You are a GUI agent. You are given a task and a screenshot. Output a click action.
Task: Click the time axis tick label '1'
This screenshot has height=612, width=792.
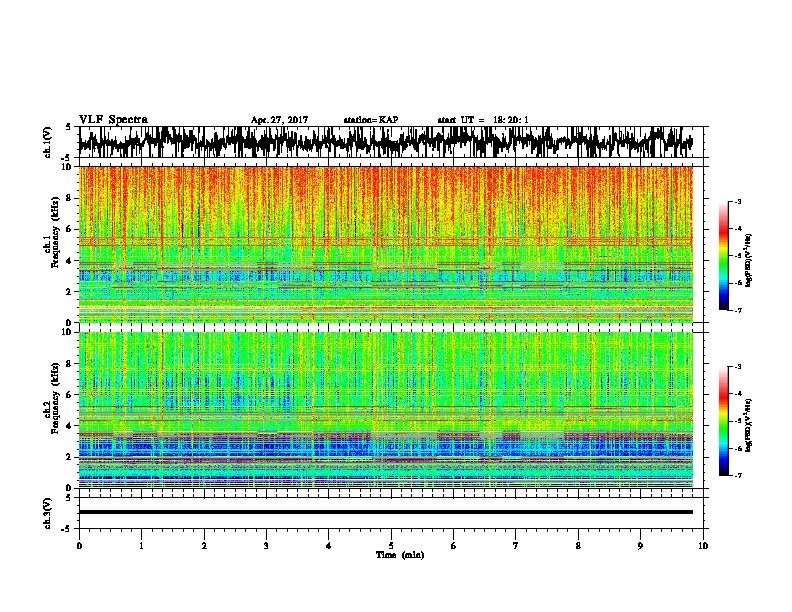142,546
